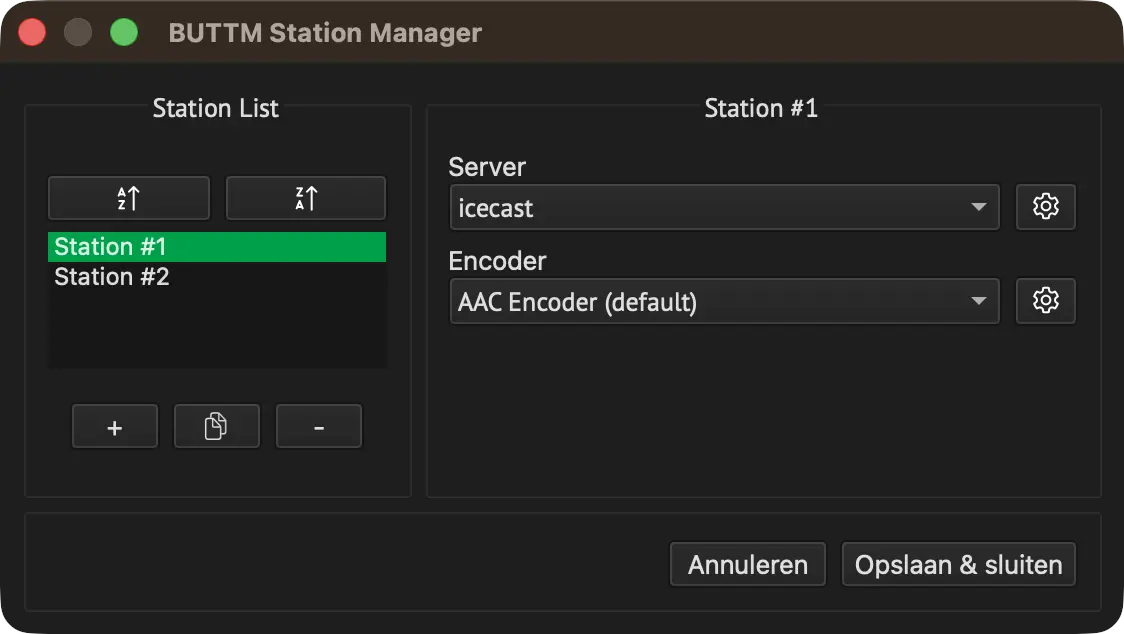Sort station list A to Z

click(129, 198)
